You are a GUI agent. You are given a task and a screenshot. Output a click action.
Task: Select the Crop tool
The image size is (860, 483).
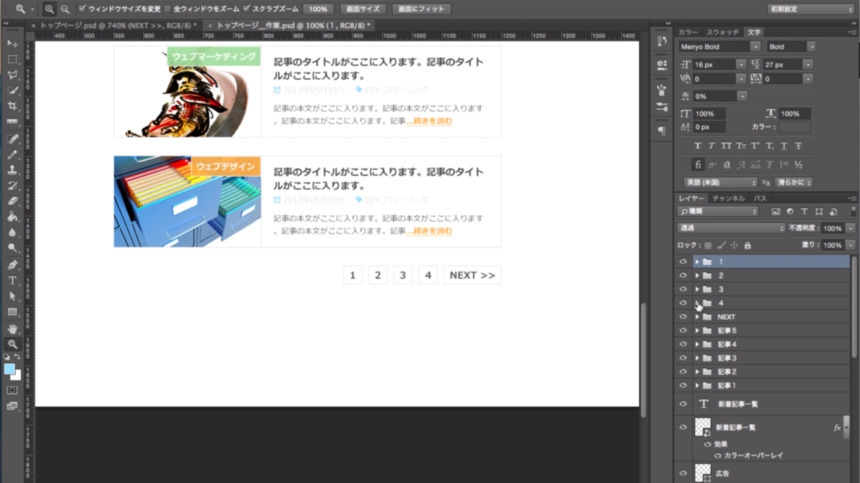(x=12, y=106)
